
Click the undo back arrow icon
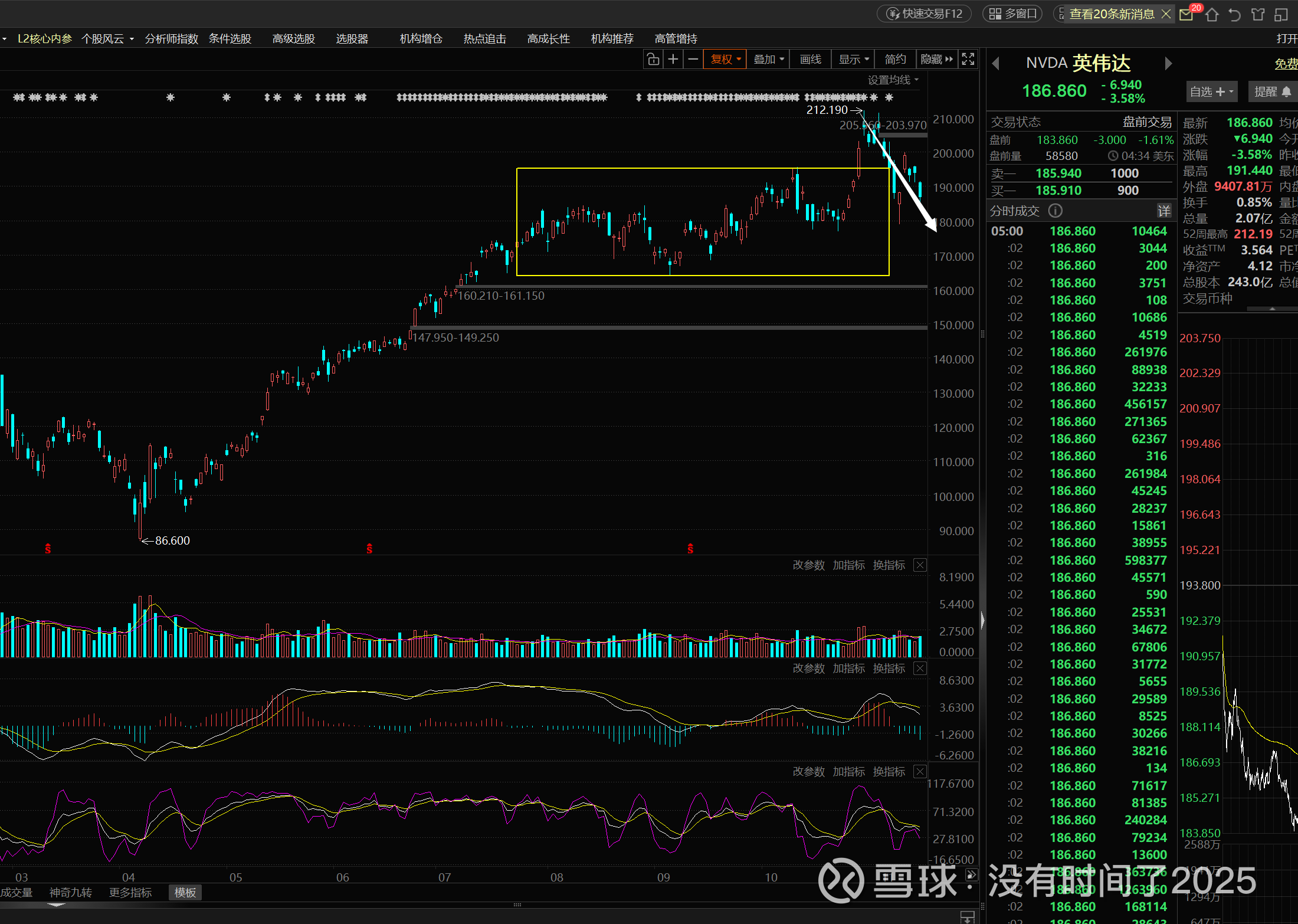pos(1234,15)
